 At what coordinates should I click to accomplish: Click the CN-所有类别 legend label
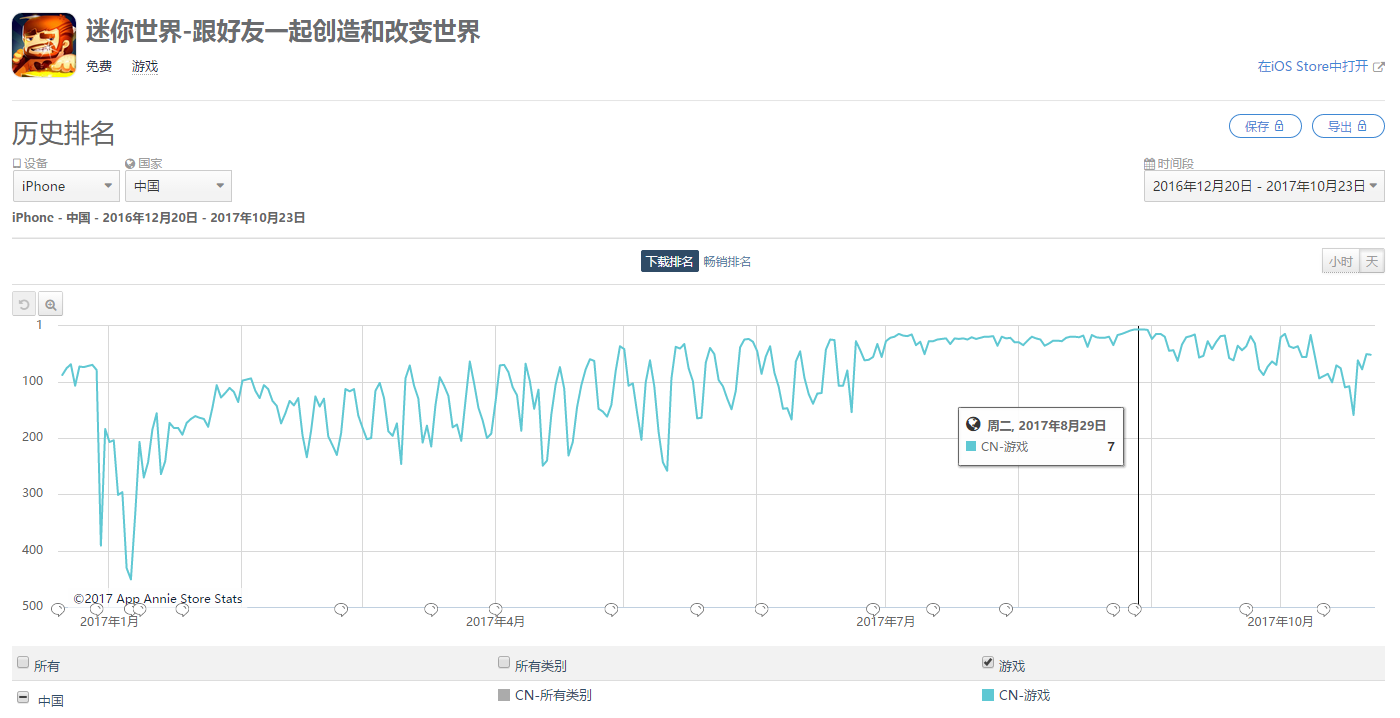coord(553,695)
